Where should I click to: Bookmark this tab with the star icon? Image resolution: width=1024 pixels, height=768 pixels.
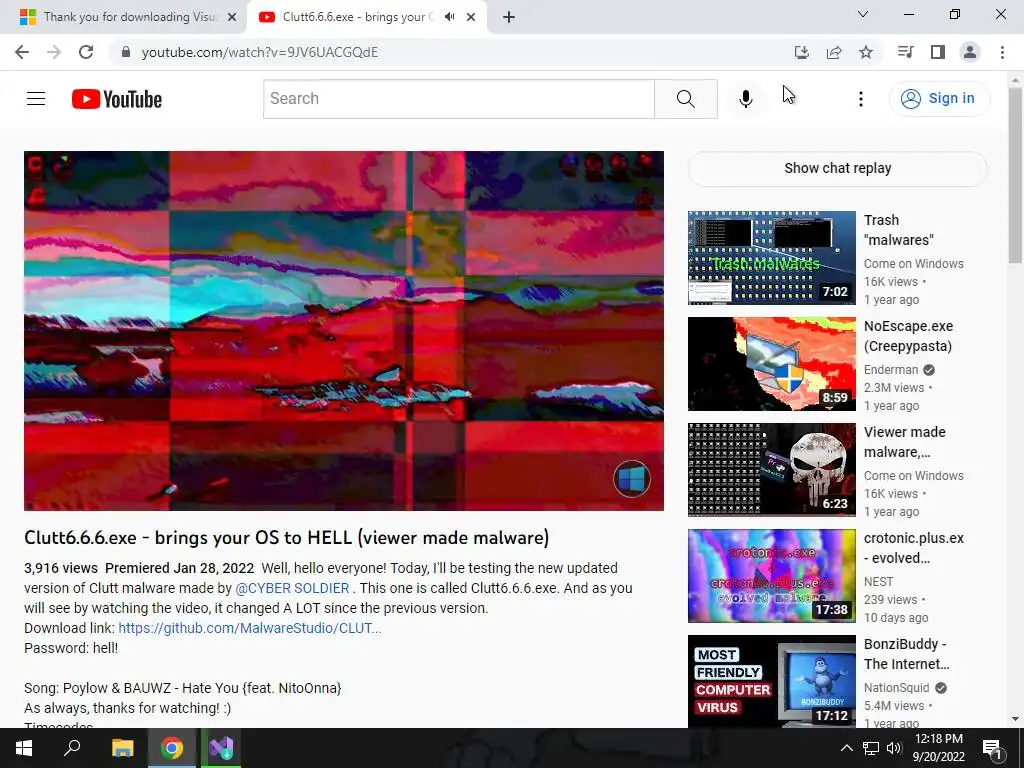point(866,52)
